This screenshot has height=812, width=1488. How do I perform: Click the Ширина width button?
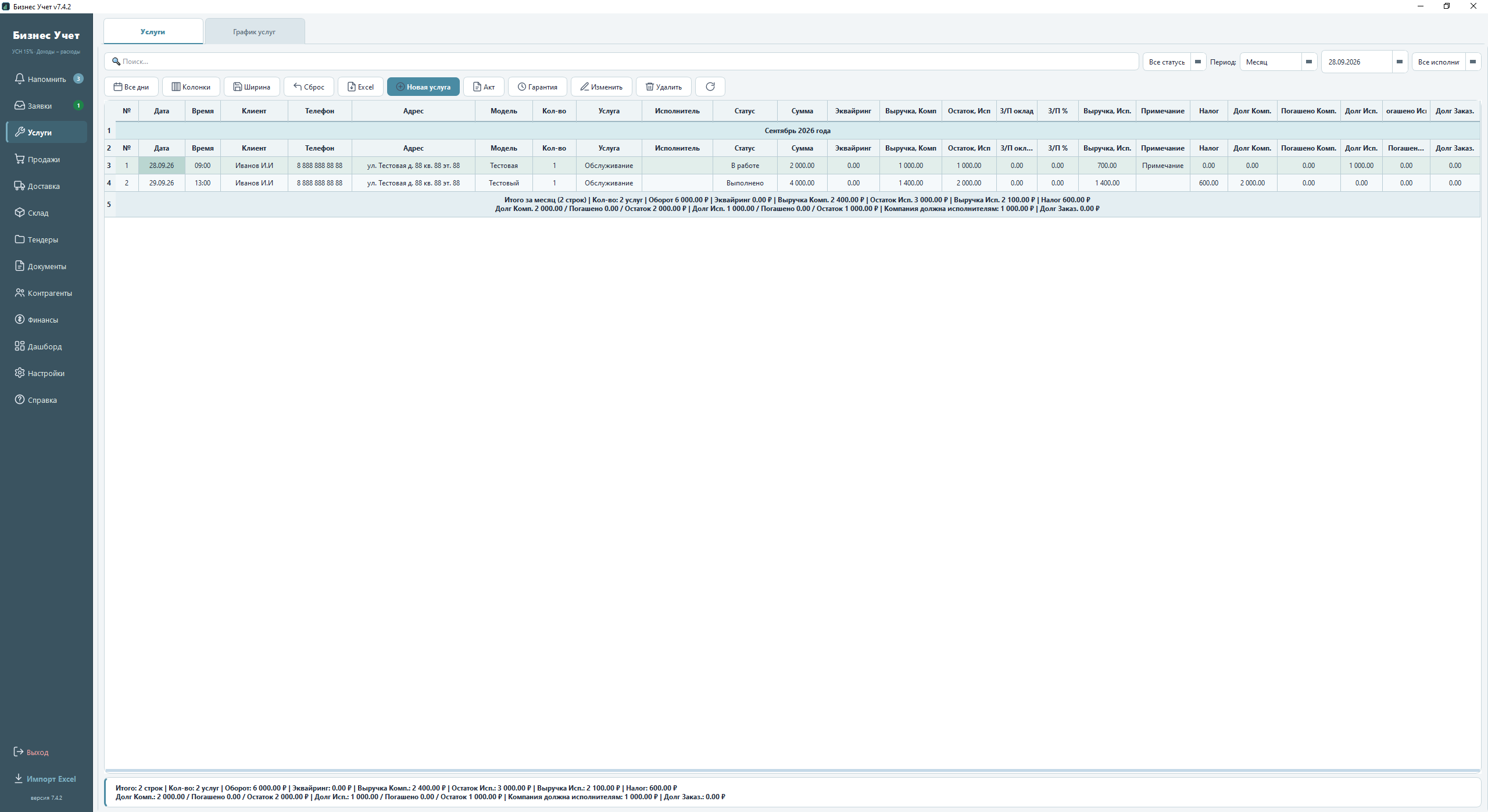coord(252,87)
